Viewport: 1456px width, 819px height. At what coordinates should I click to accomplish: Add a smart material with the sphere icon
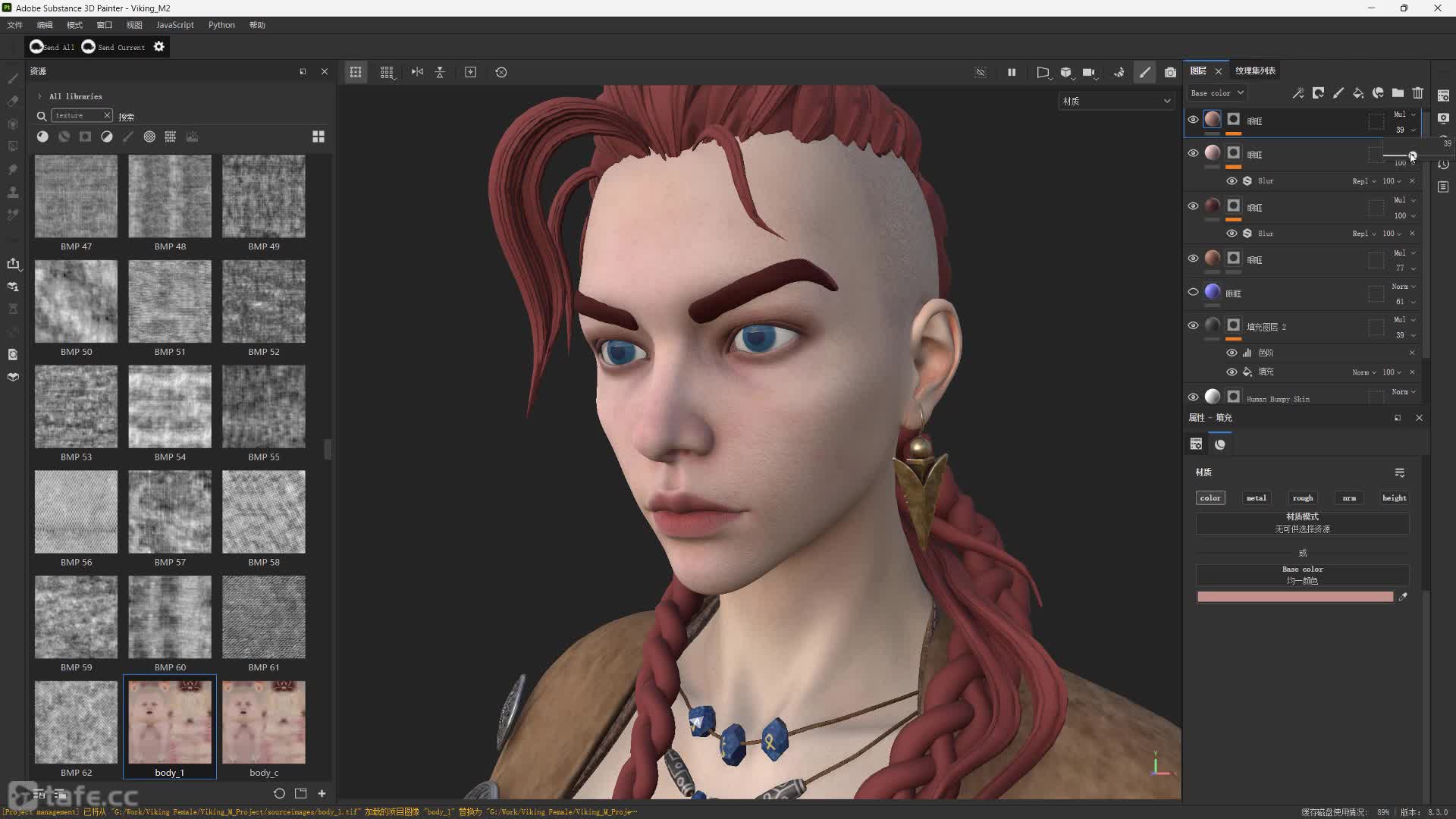1378,93
